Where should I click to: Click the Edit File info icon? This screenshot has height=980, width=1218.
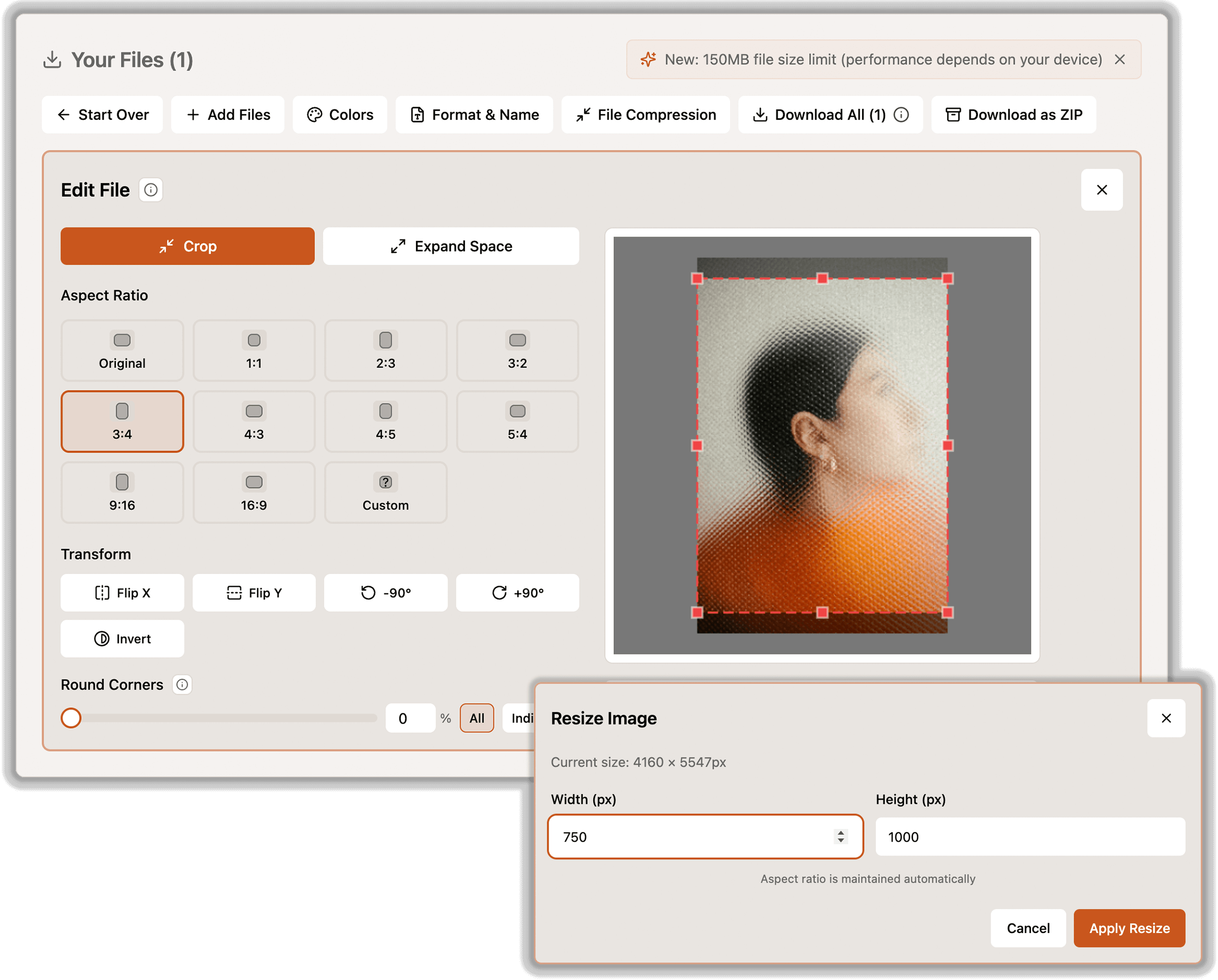151,190
